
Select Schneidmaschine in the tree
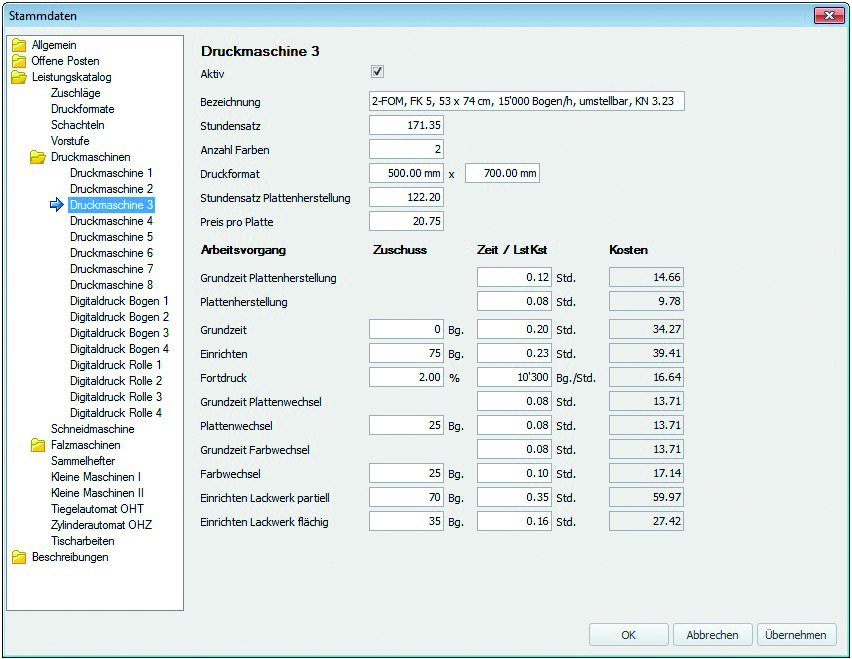[x=92, y=429]
